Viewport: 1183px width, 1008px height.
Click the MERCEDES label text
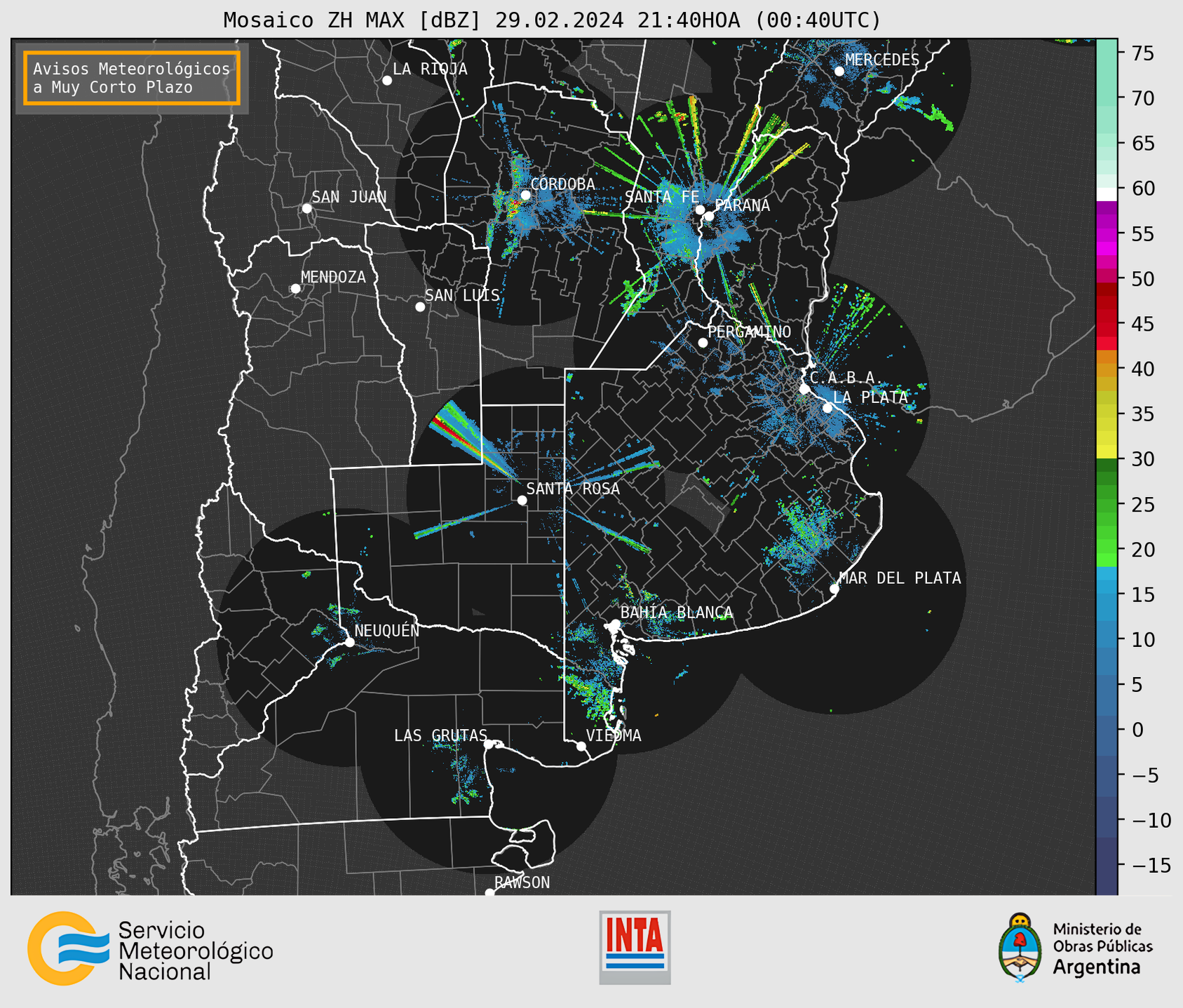(882, 60)
